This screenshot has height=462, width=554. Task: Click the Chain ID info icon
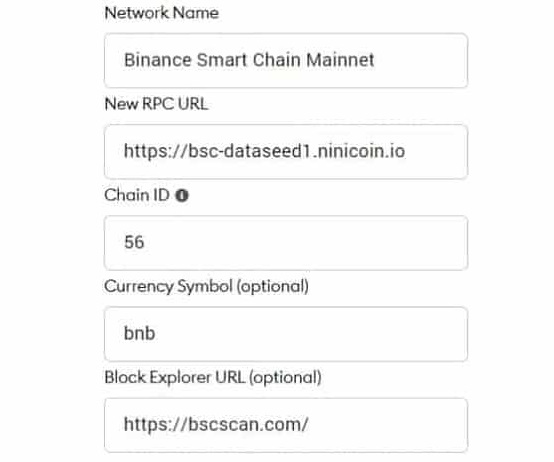[x=182, y=195]
